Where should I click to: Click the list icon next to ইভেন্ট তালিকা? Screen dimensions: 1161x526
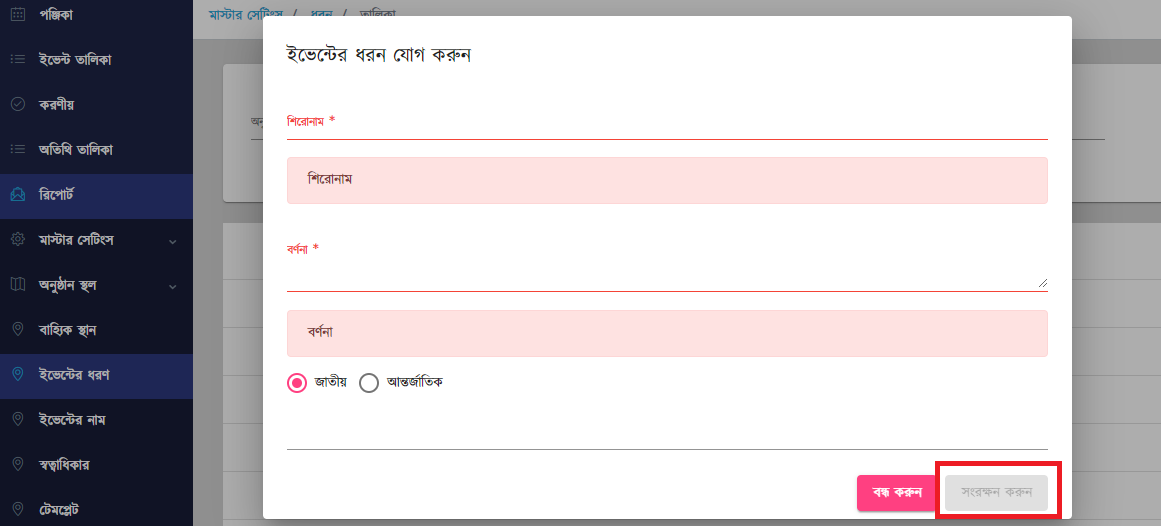pos(18,59)
